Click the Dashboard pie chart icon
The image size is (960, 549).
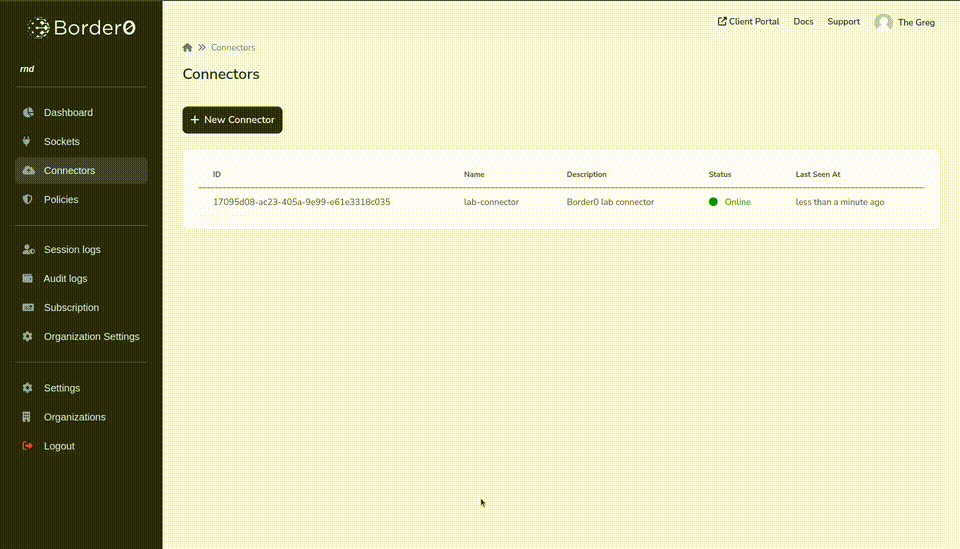coord(28,113)
